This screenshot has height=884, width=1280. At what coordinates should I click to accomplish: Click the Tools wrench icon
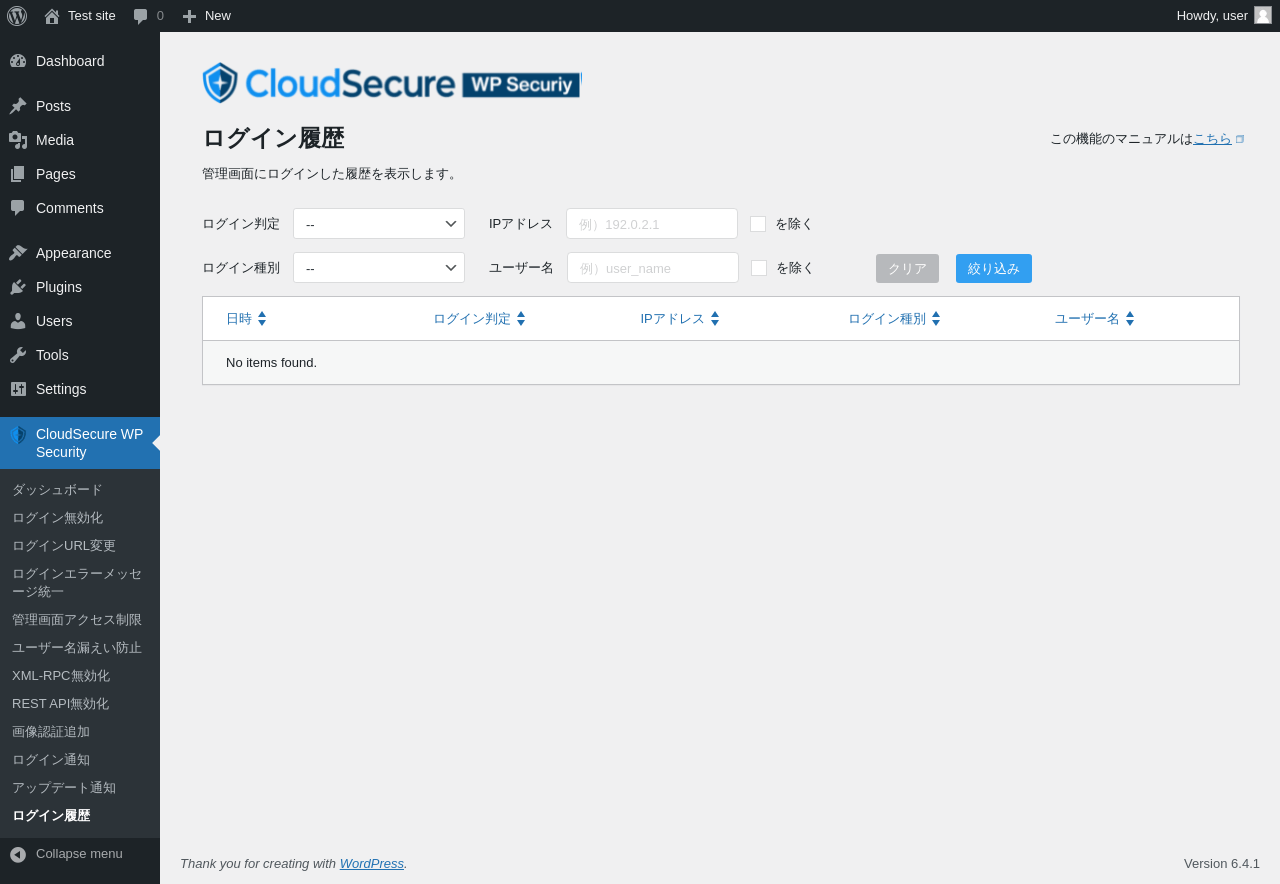[x=18, y=355]
